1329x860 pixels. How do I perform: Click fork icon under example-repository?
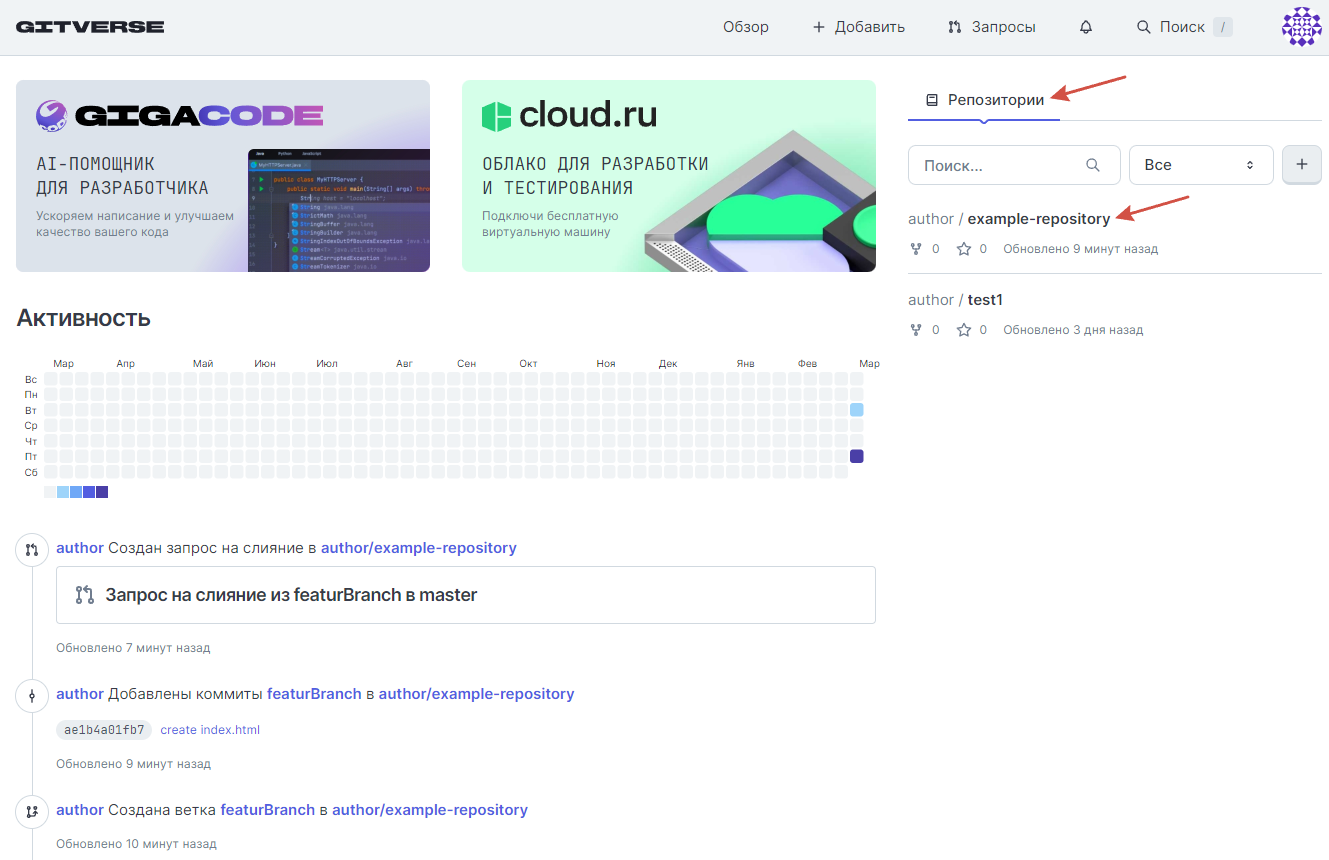pyautogui.click(x=915, y=249)
